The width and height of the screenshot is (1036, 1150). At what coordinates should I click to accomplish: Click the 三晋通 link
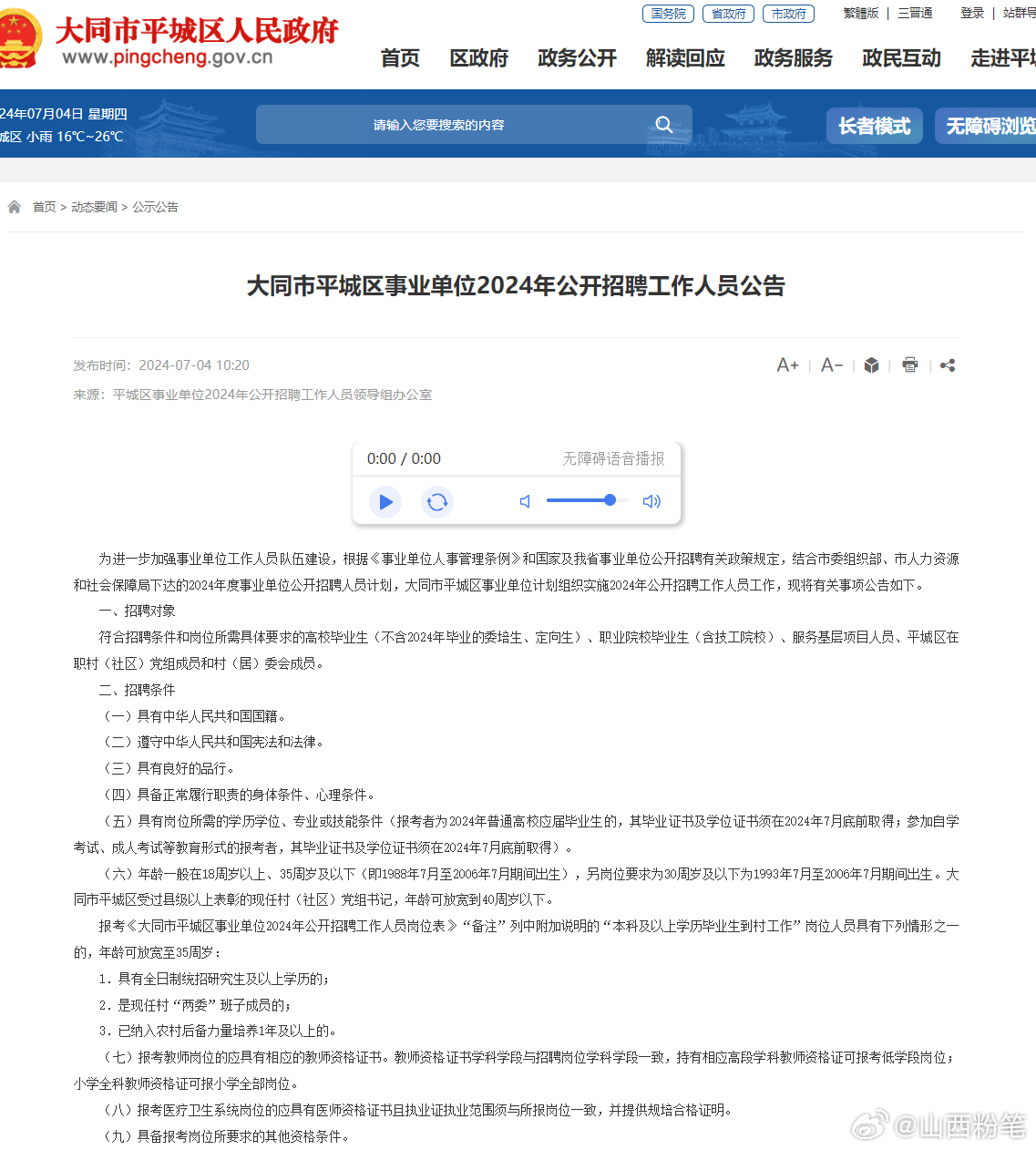[x=915, y=14]
